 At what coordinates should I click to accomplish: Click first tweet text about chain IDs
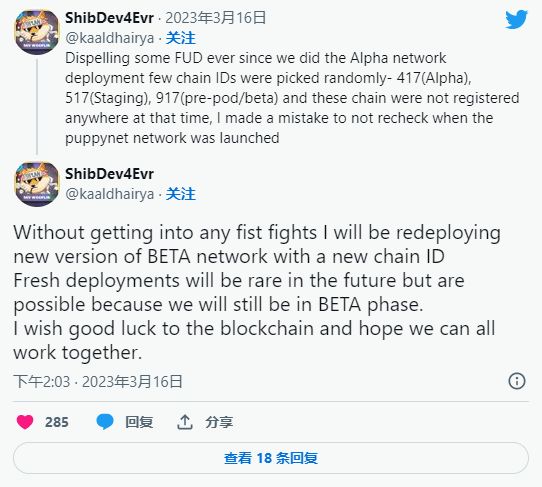[292, 98]
